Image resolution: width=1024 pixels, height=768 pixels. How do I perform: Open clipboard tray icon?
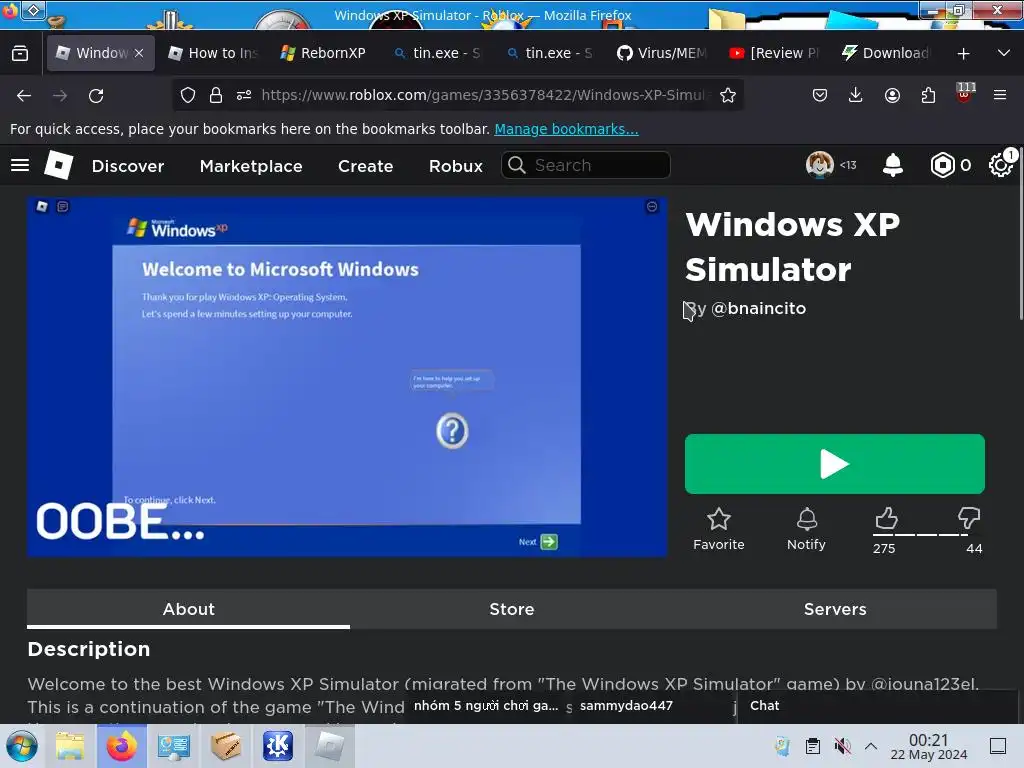813,746
